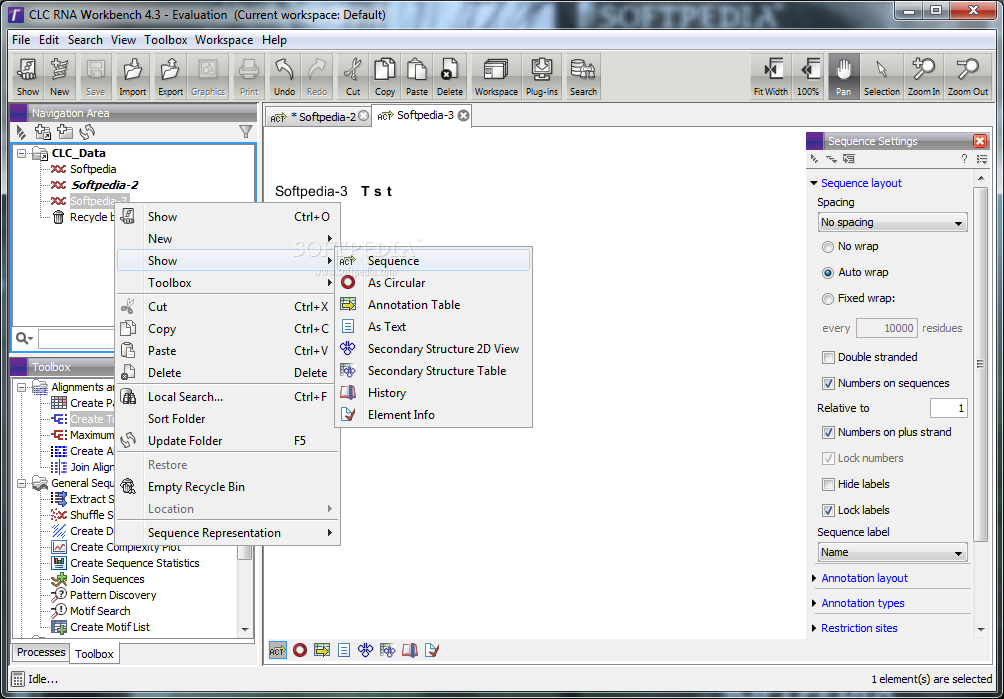Click the Paste toolbar icon
Viewport: 1004px width, 699px height.
pyautogui.click(x=417, y=76)
